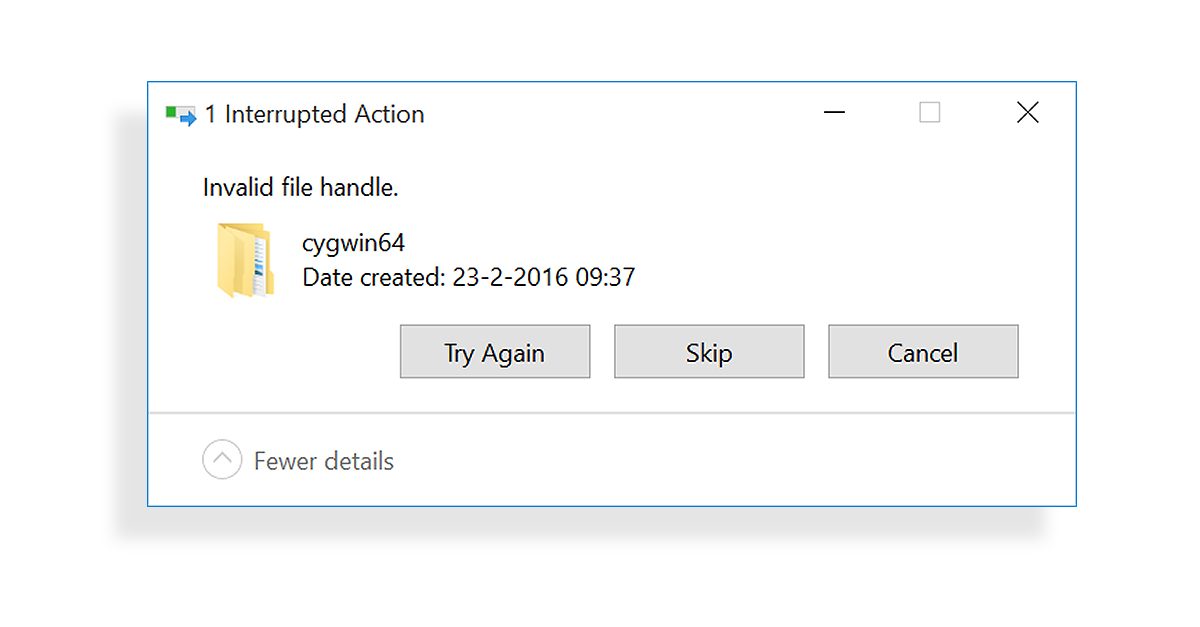Click the 1 Interrupted Action title text
Screen dimensions: 1200x627
(314, 115)
